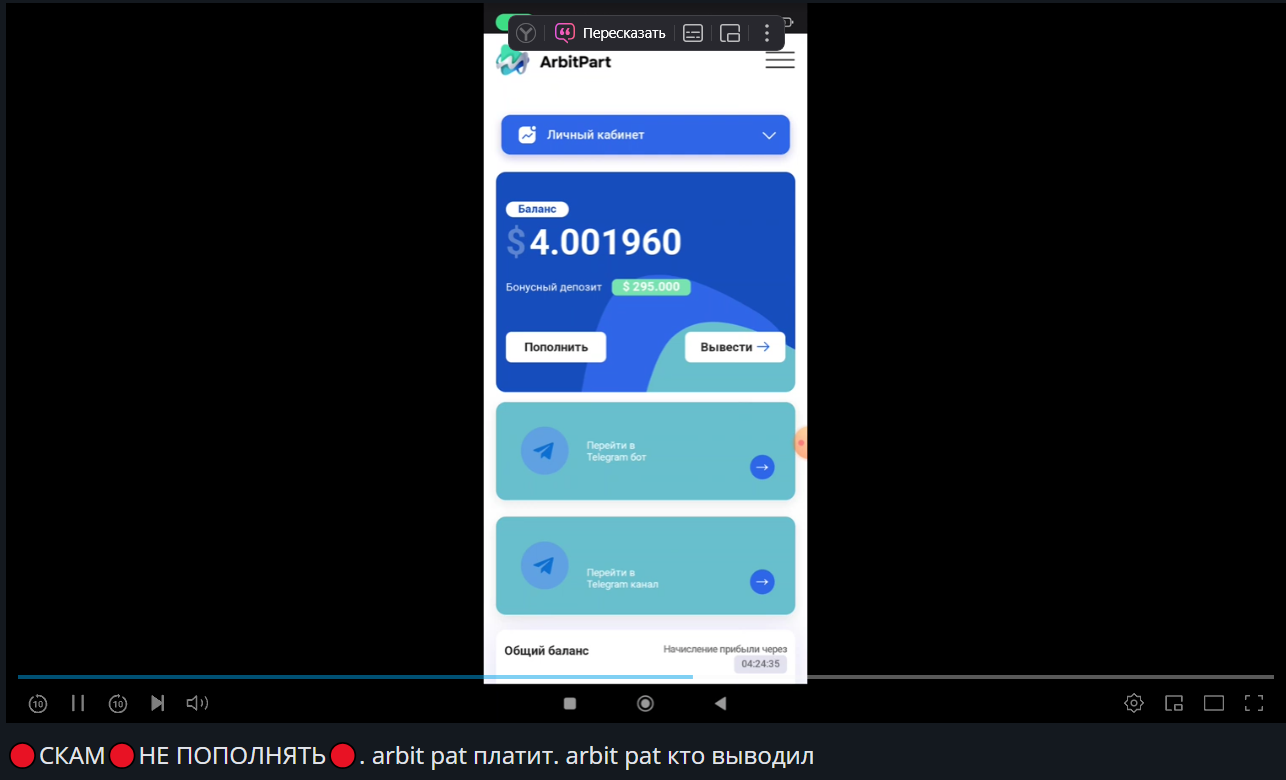The height and width of the screenshot is (780, 1286).
Task: Jump to the next video
Action: click(157, 703)
